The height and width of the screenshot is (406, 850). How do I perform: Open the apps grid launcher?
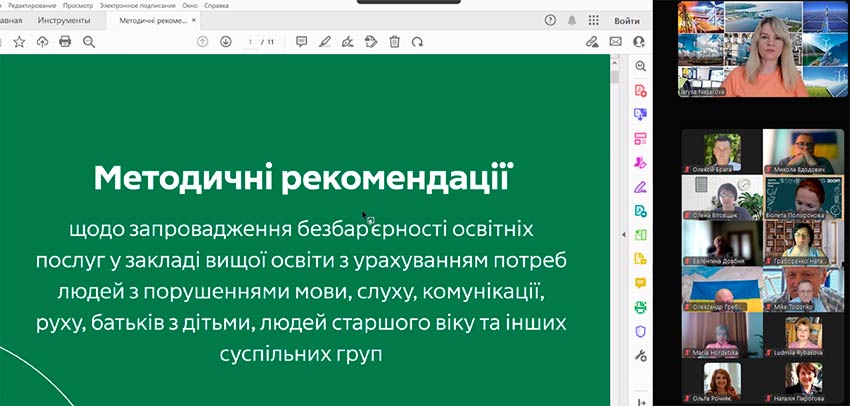(594, 20)
